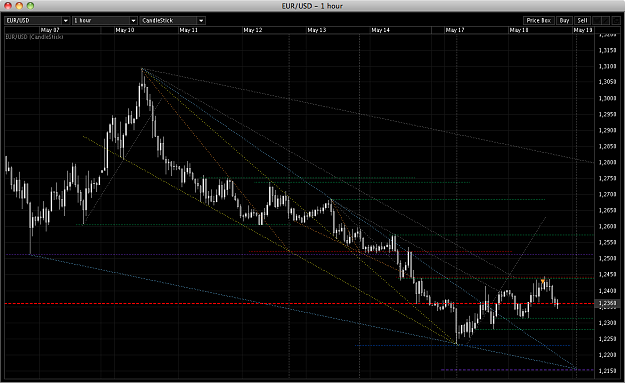
Task: Click the May 18 date label
Action: [x=519, y=30]
